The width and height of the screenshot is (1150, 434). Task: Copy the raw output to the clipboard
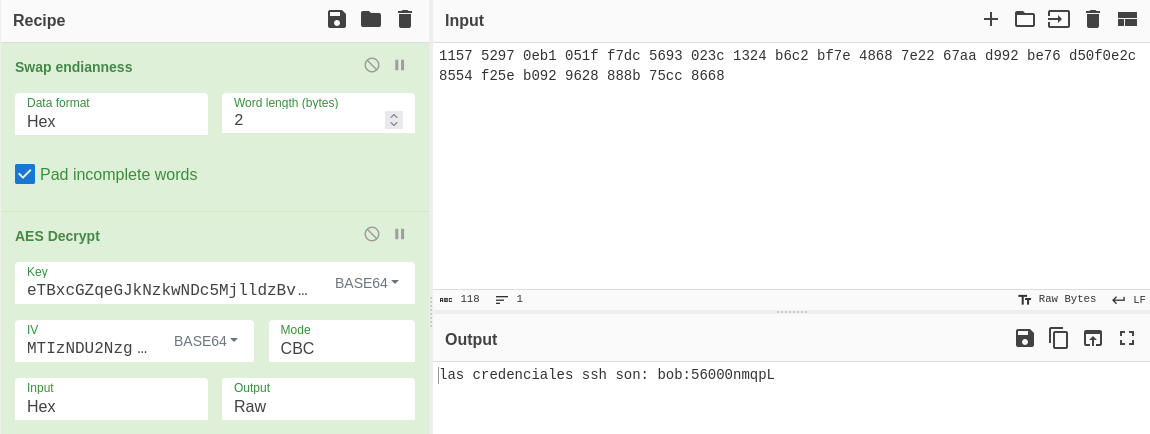(x=1058, y=338)
